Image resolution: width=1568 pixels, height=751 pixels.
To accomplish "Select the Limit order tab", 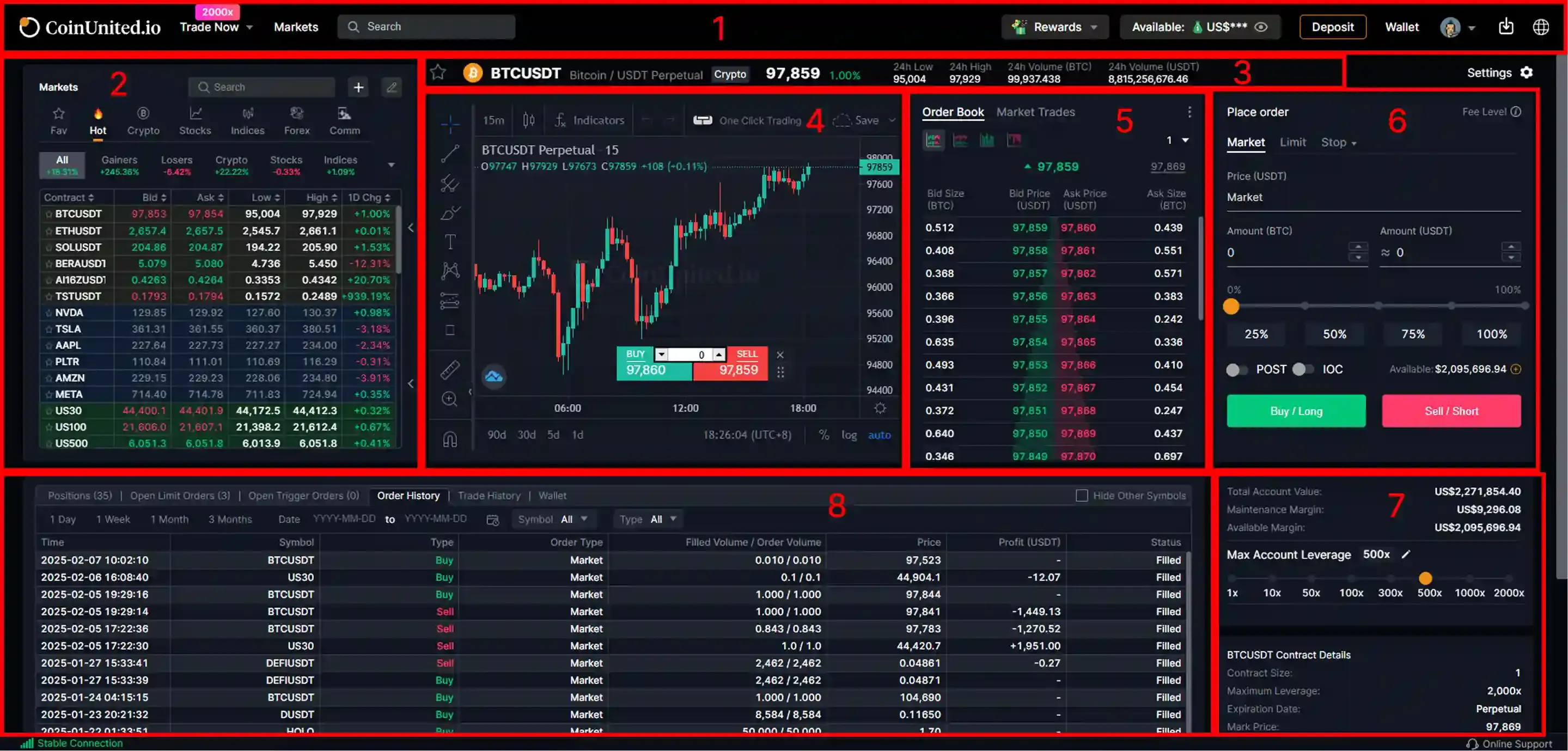I will coord(1292,142).
